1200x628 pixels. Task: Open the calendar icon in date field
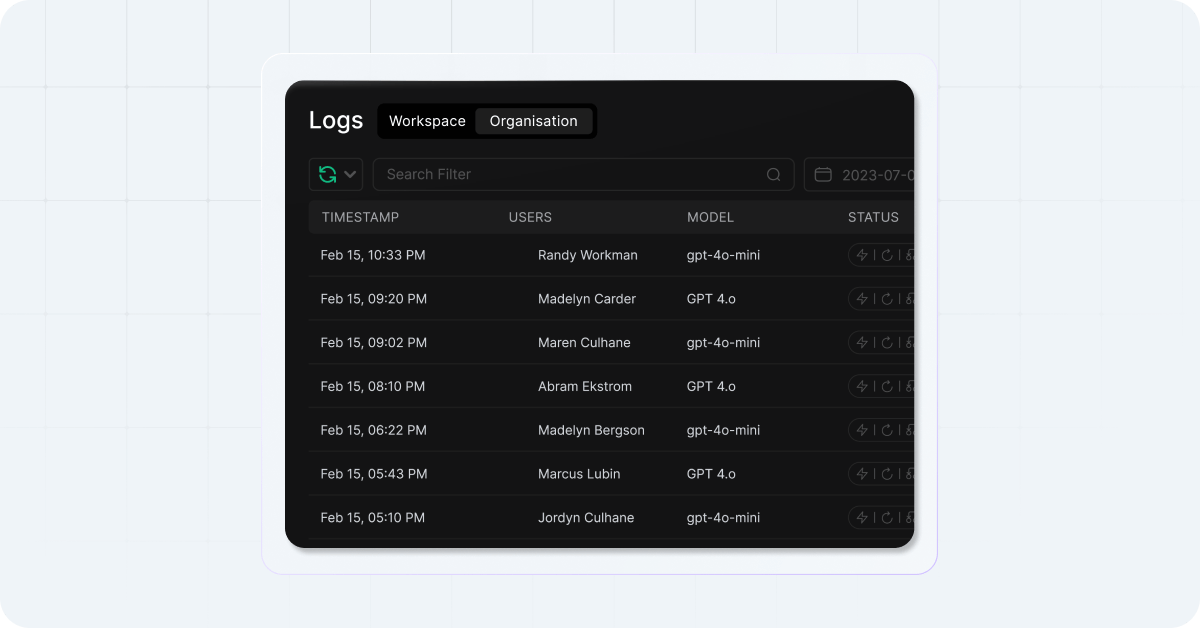coord(822,173)
